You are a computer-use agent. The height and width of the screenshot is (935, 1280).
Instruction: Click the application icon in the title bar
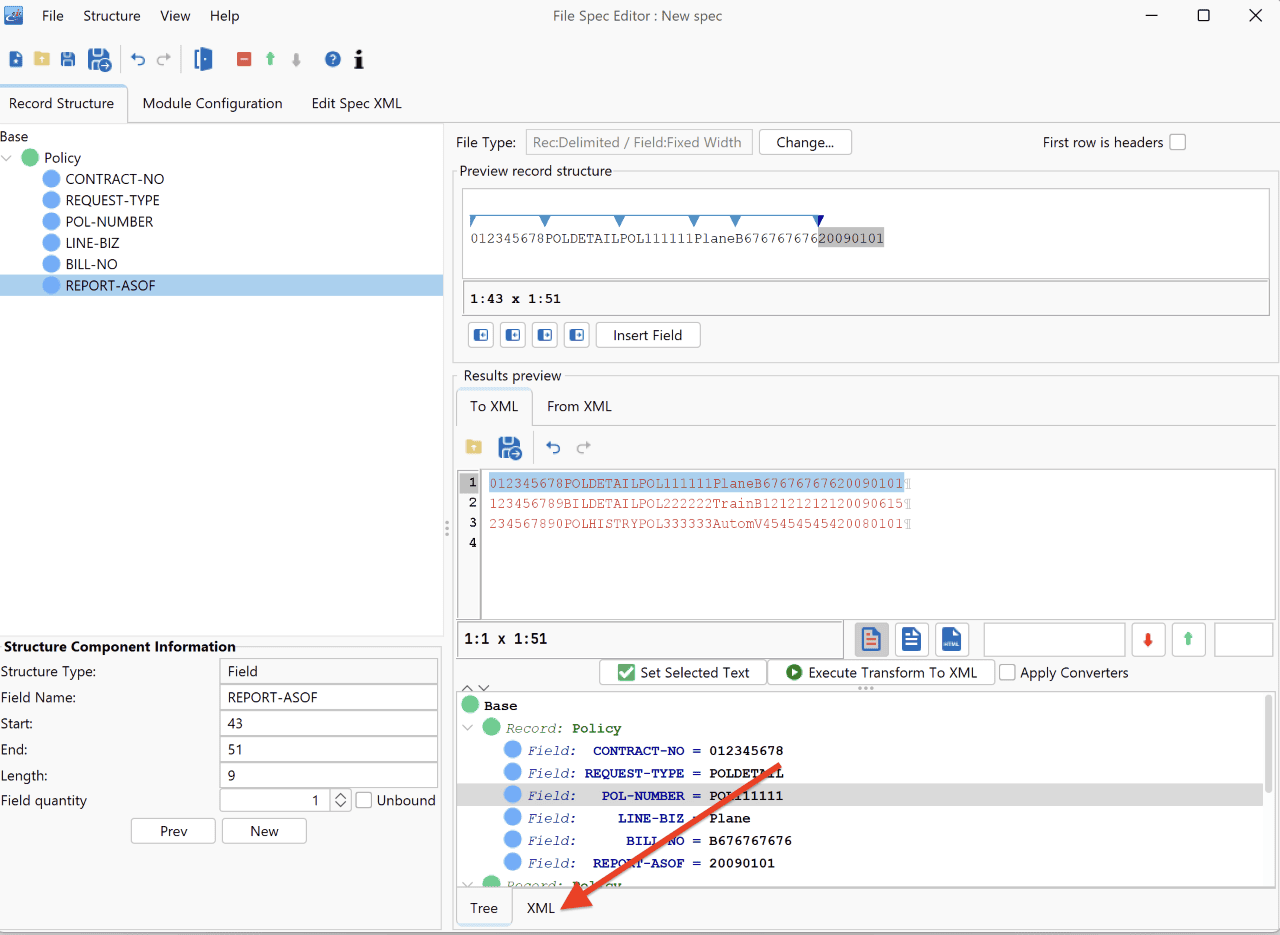point(14,15)
